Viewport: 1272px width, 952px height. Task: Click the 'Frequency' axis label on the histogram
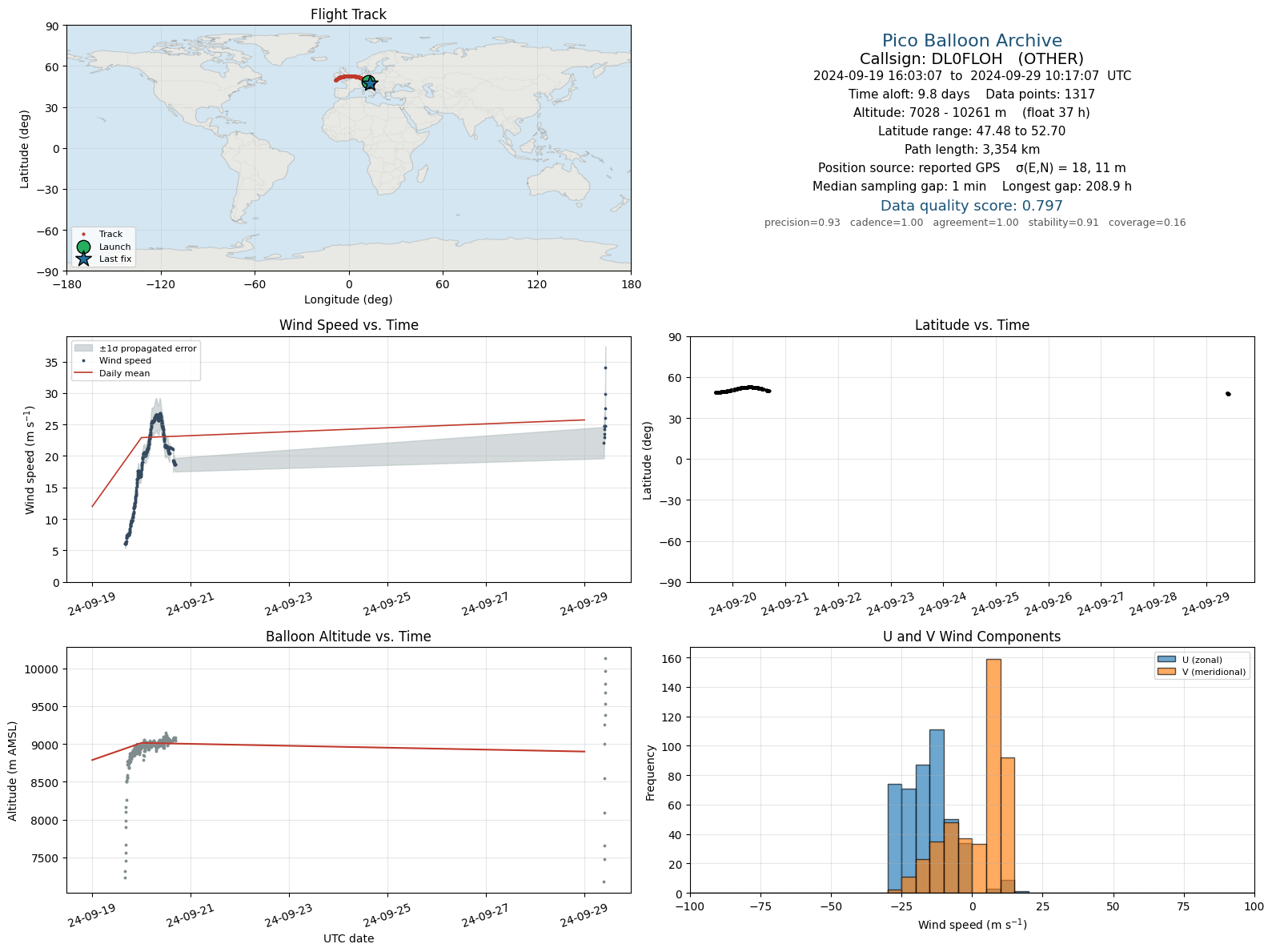pyautogui.click(x=650, y=773)
